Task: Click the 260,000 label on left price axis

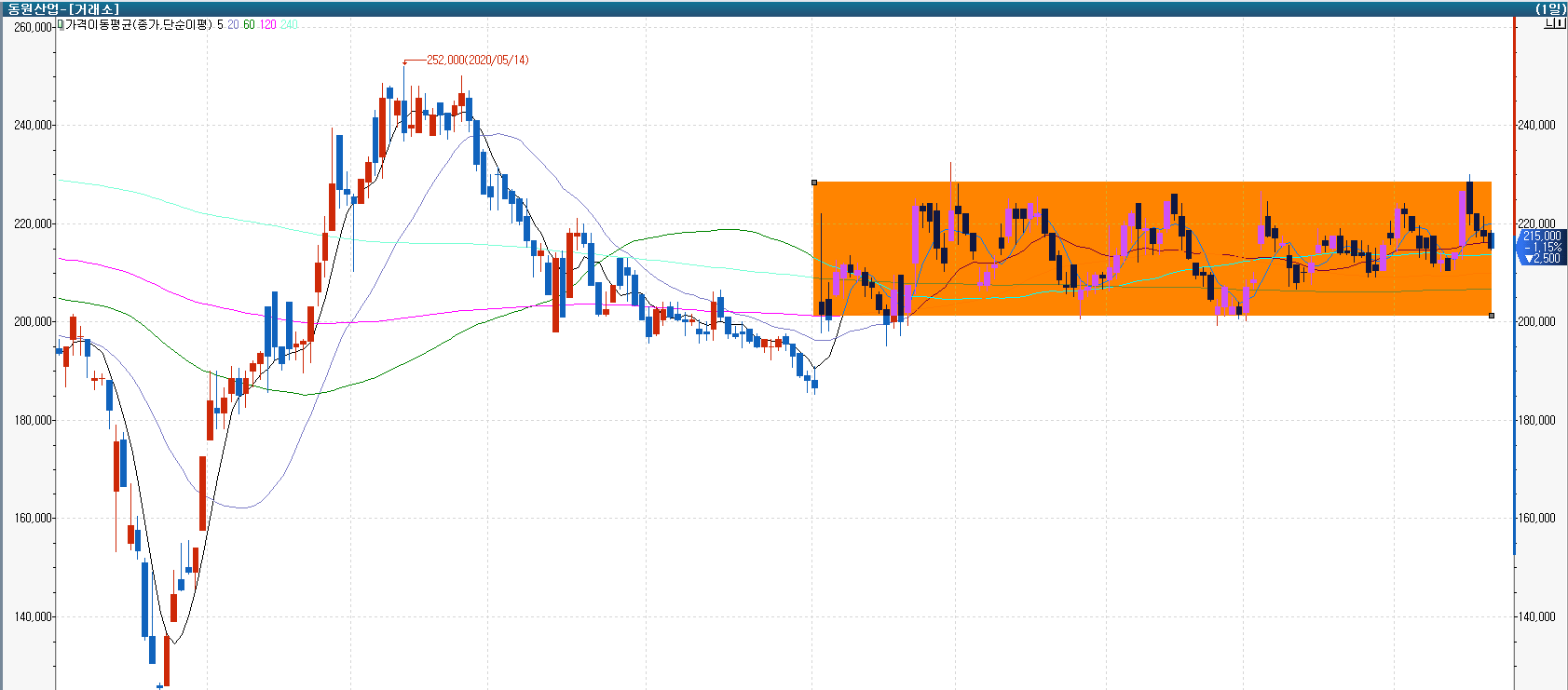Action: click(33, 27)
